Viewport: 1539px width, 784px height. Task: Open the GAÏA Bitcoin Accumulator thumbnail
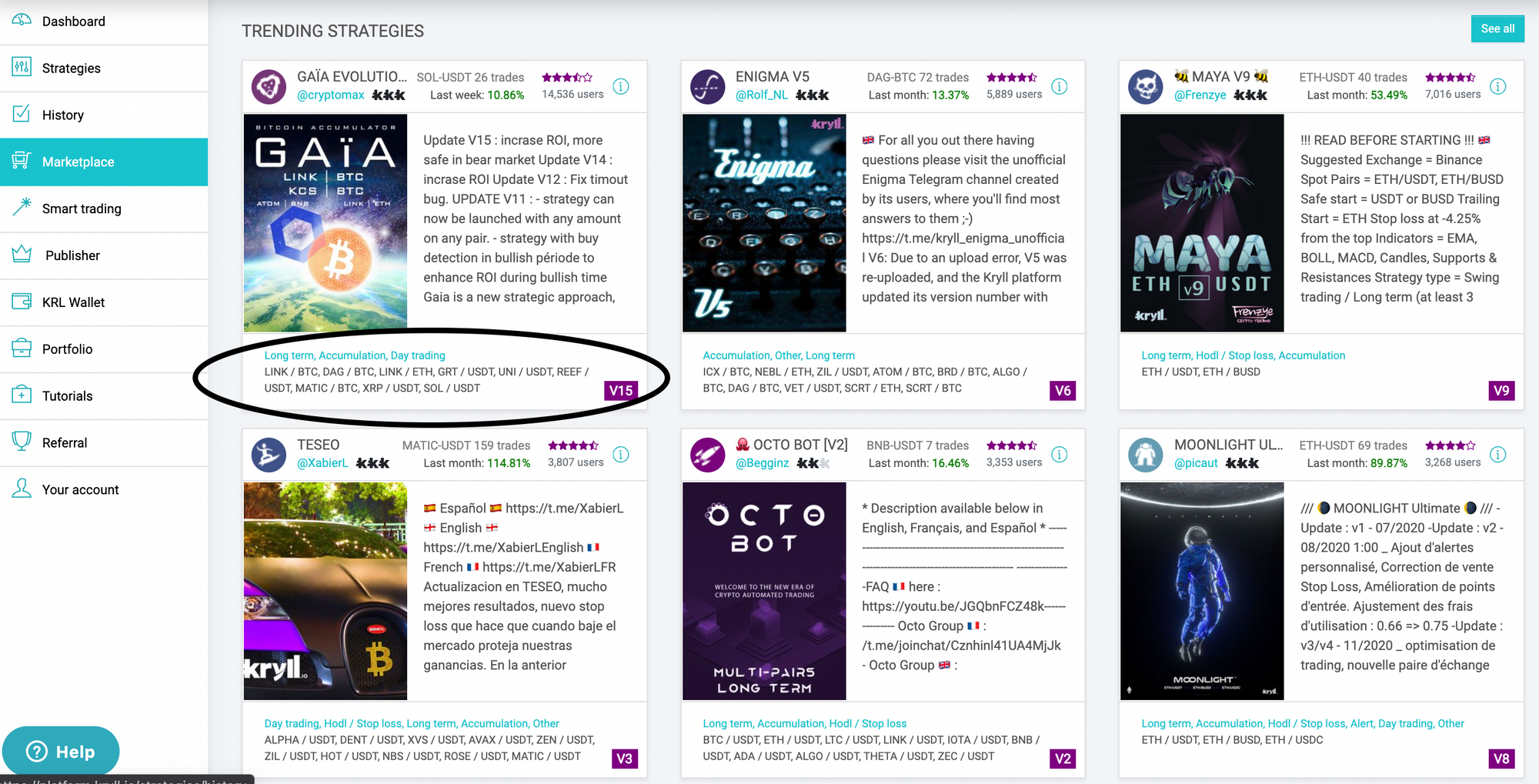click(325, 223)
